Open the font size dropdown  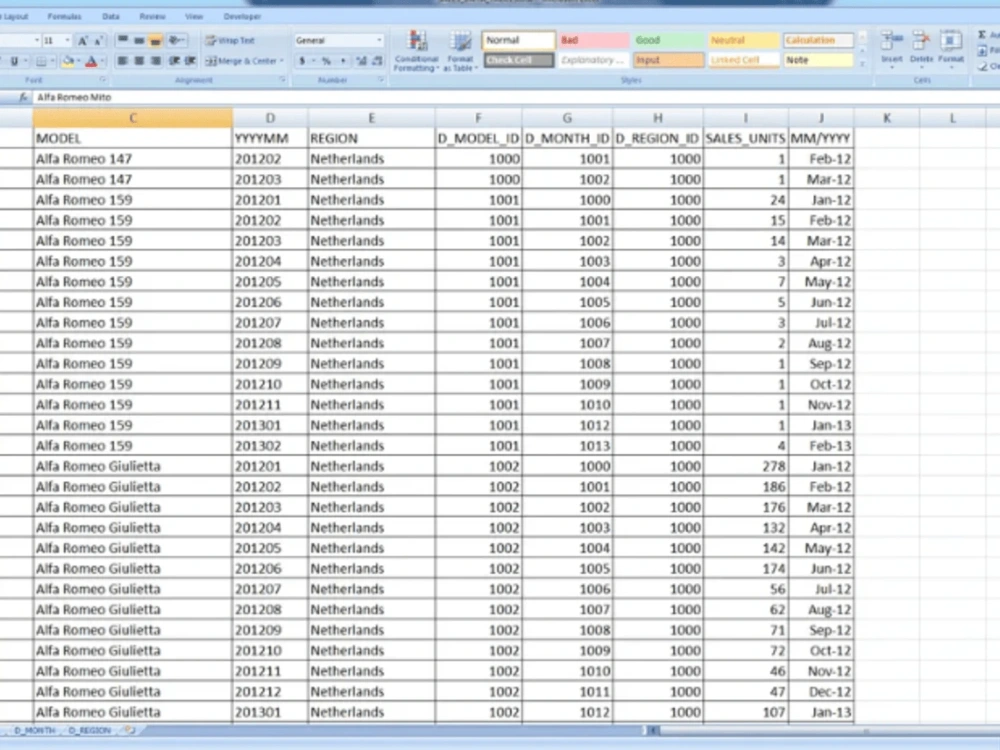66,41
